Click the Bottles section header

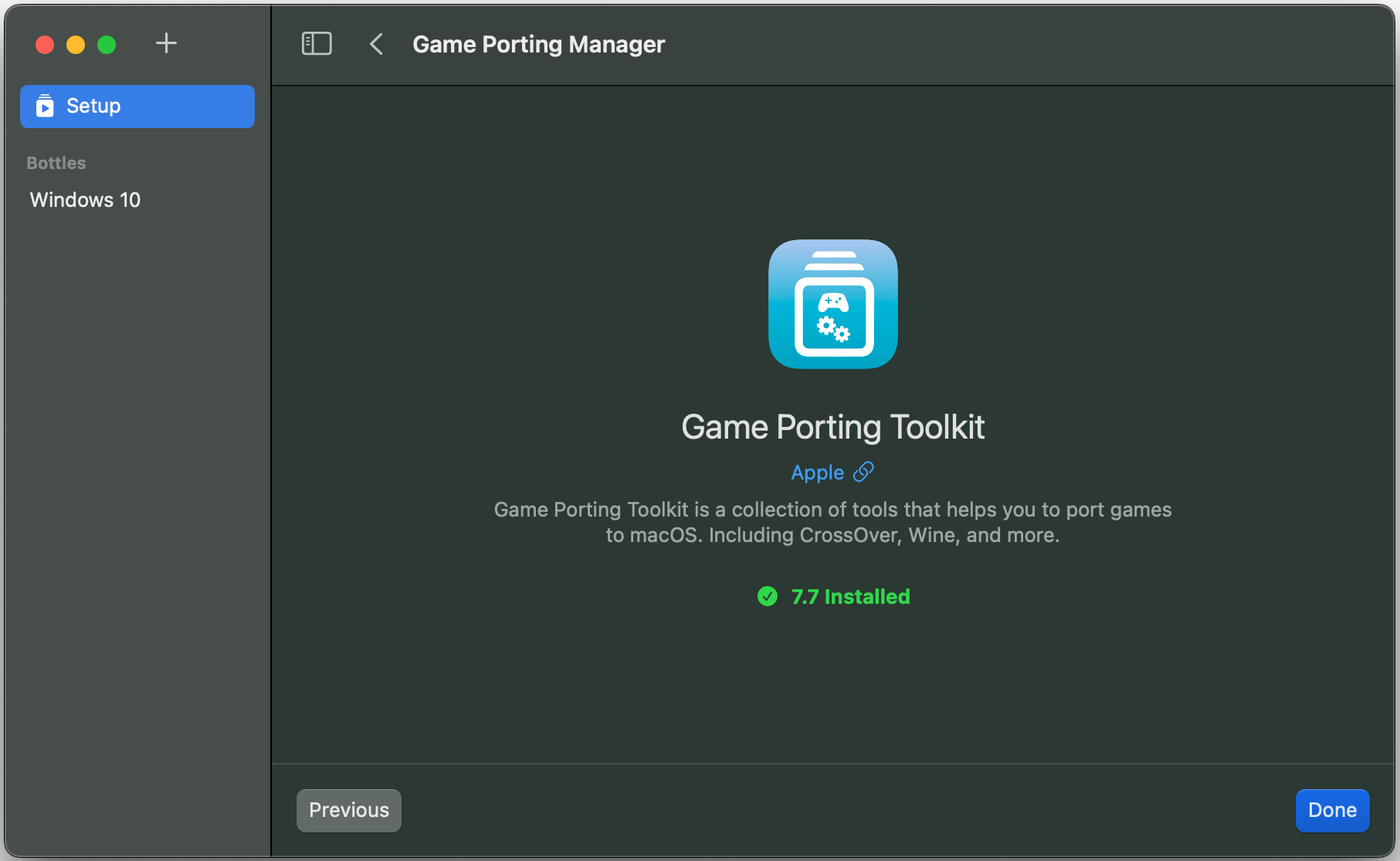click(x=56, y=163)
